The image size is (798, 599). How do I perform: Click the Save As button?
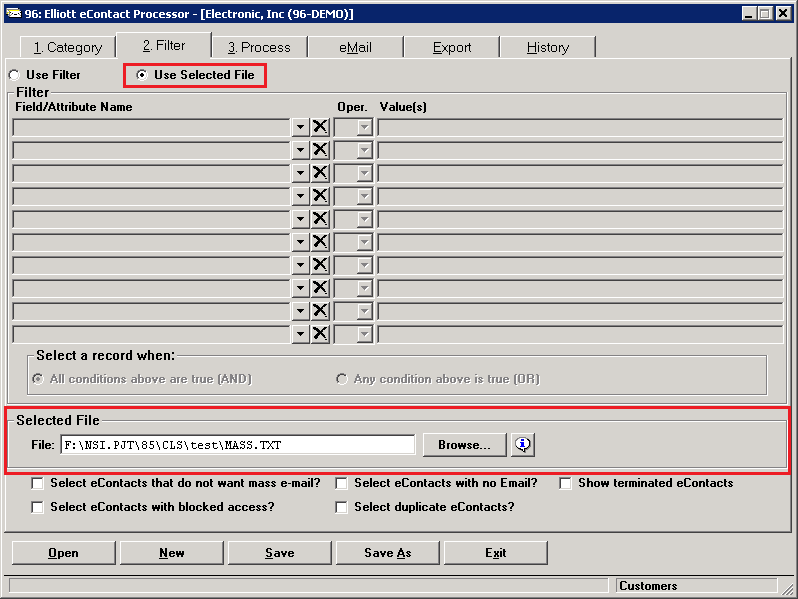click(x=388, y=553)
